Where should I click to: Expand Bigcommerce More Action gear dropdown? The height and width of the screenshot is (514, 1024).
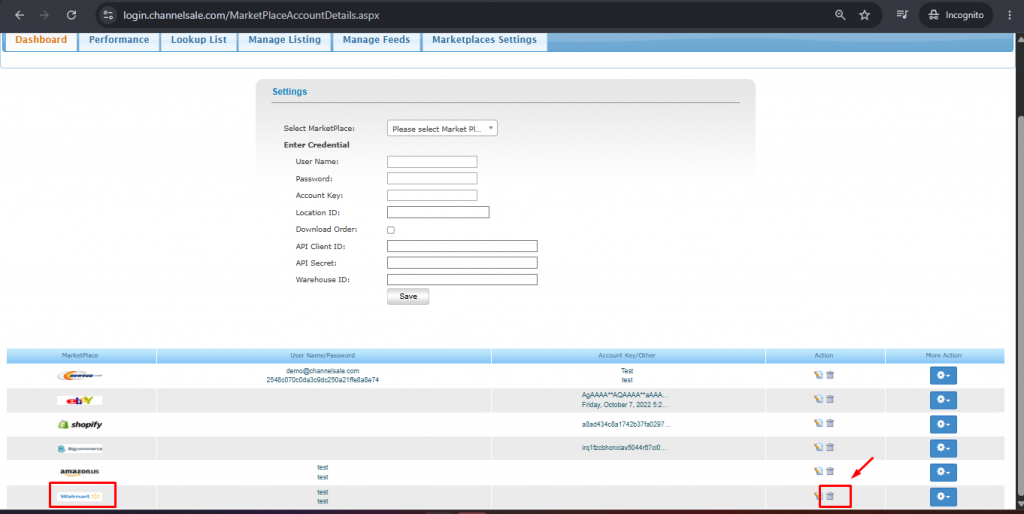click(943, 448)
